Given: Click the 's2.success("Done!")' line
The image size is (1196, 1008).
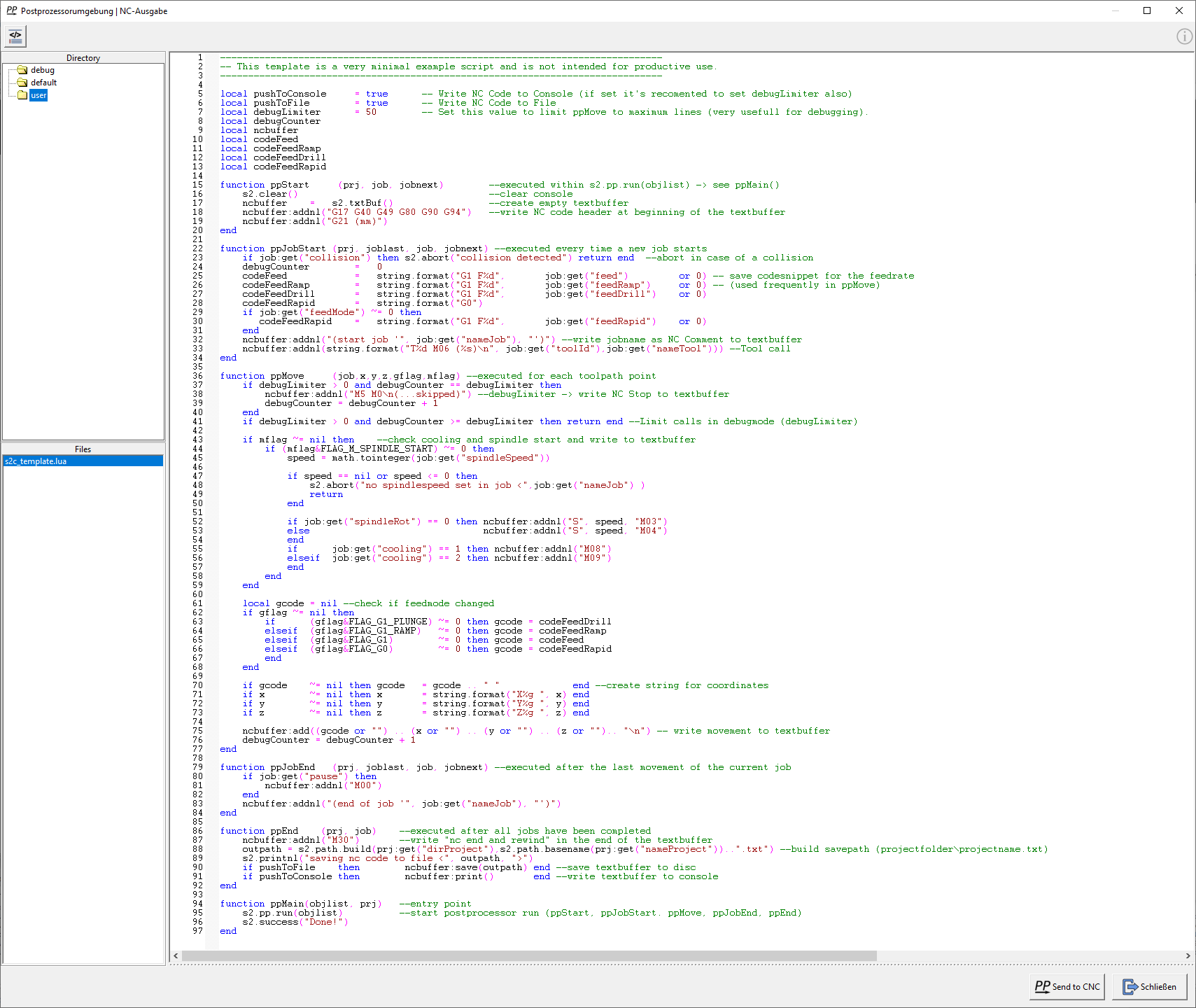Looking at the screenshot, I should [295, 922].
